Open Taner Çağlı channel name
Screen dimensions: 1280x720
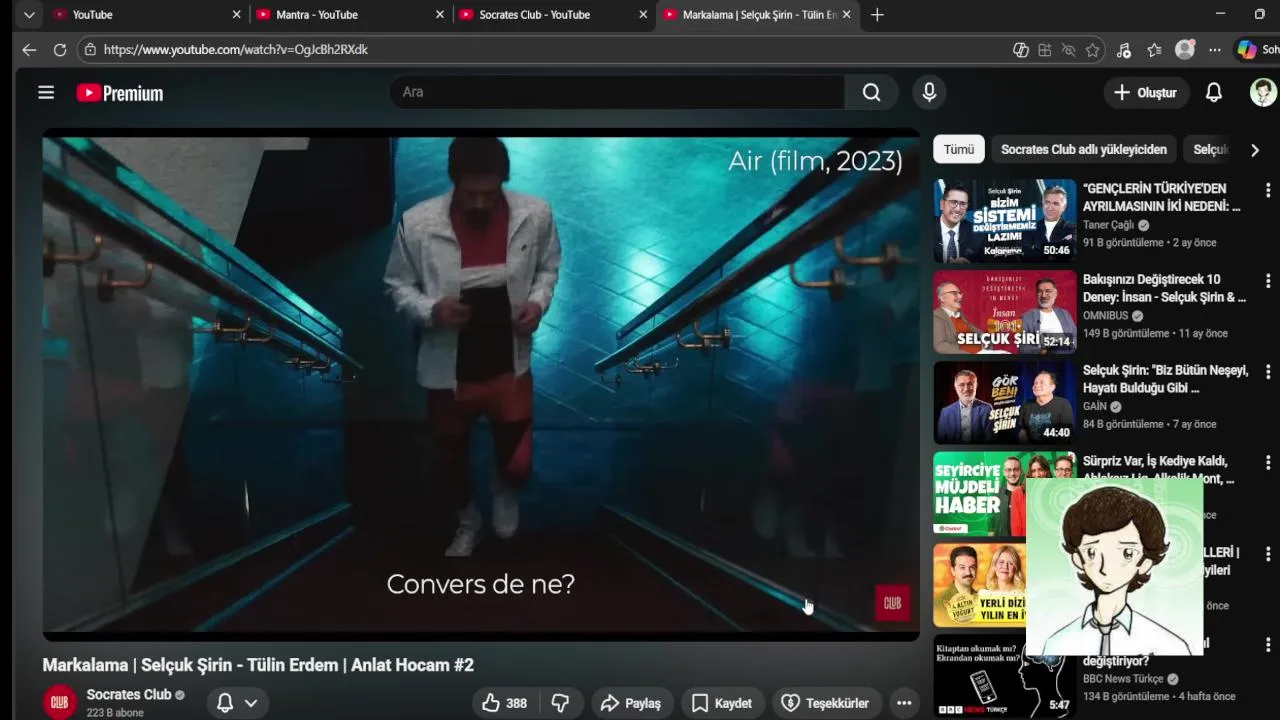click(1109, 225)
